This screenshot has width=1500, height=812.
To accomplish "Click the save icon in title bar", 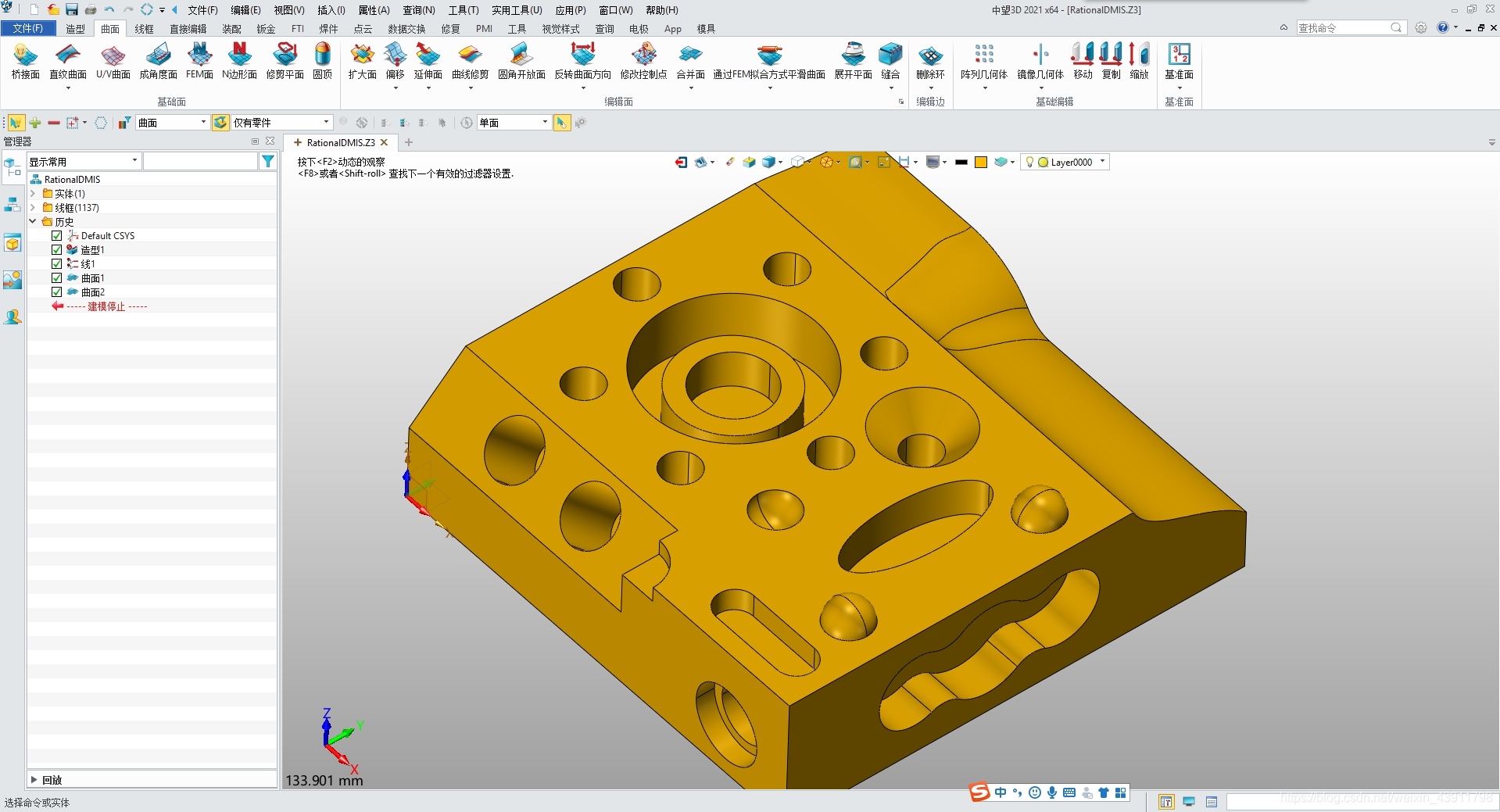I will 72,9.
